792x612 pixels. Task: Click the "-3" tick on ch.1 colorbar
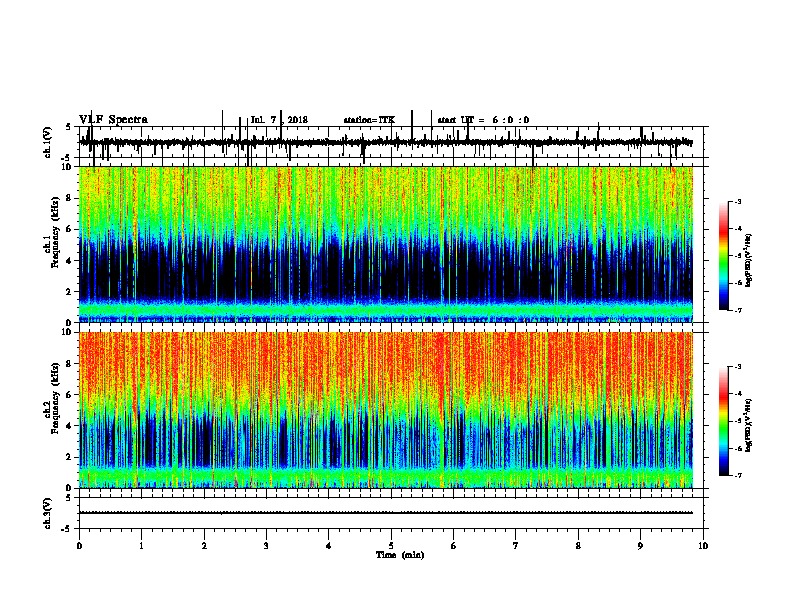738,202
